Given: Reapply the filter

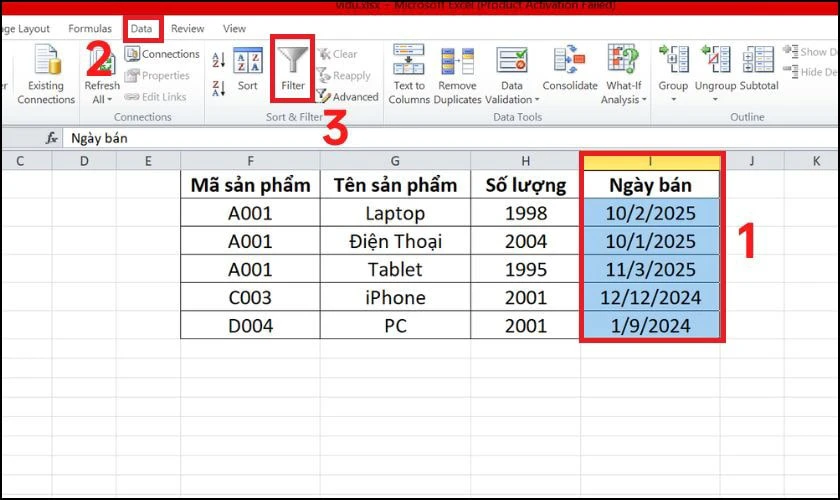Looking at the screenshot, I should tap(344, 76).
